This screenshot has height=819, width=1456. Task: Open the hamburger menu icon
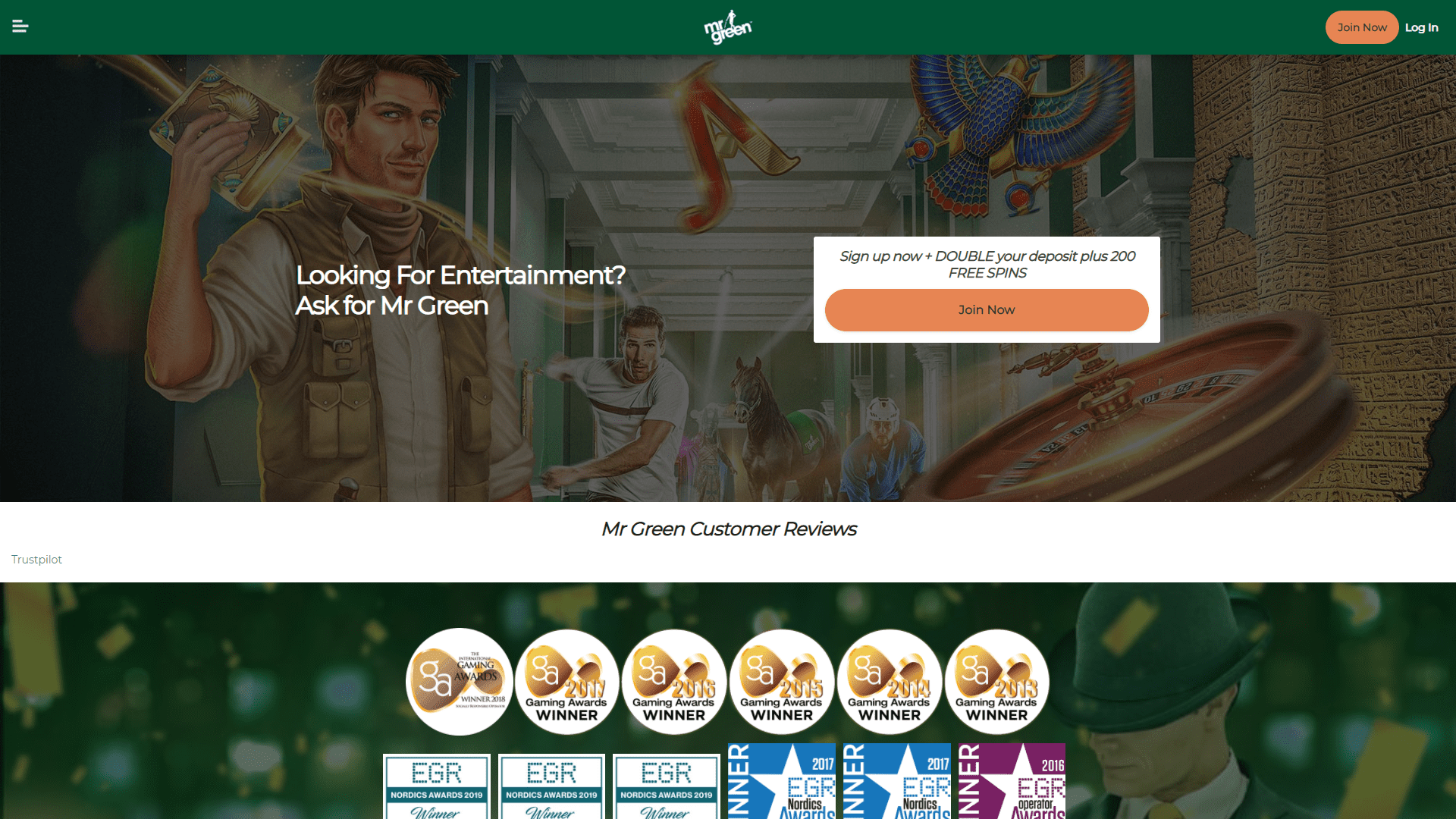click(x=20, y=27)
